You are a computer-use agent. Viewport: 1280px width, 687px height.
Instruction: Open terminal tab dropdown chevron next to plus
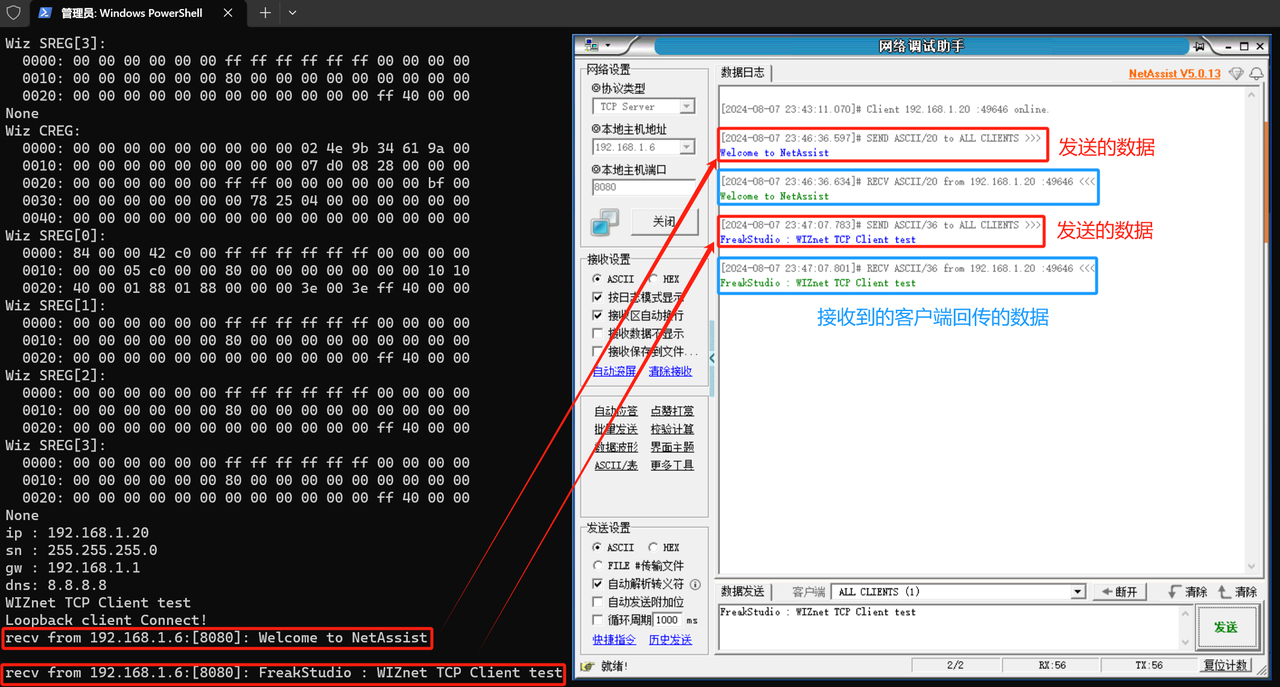click(292, 13)
